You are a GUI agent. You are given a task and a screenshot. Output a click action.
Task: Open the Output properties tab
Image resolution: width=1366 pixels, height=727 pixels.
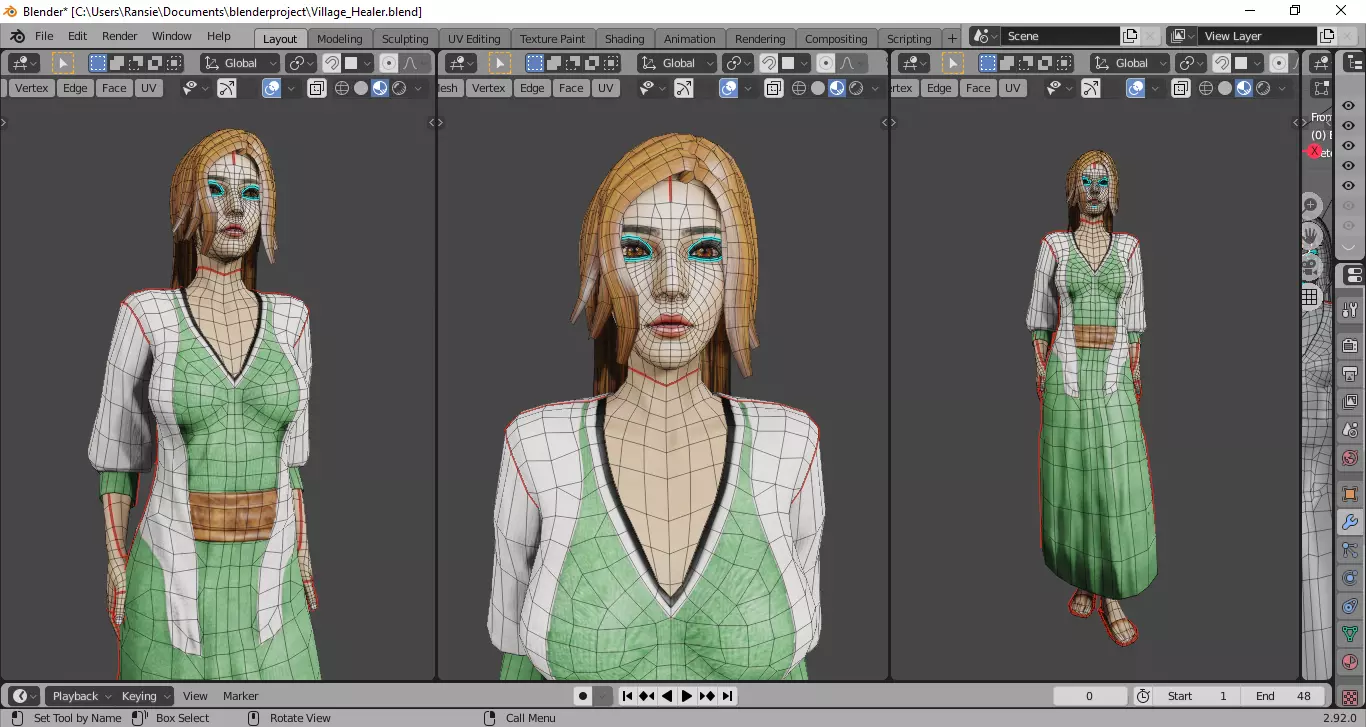pos(1350,374)
